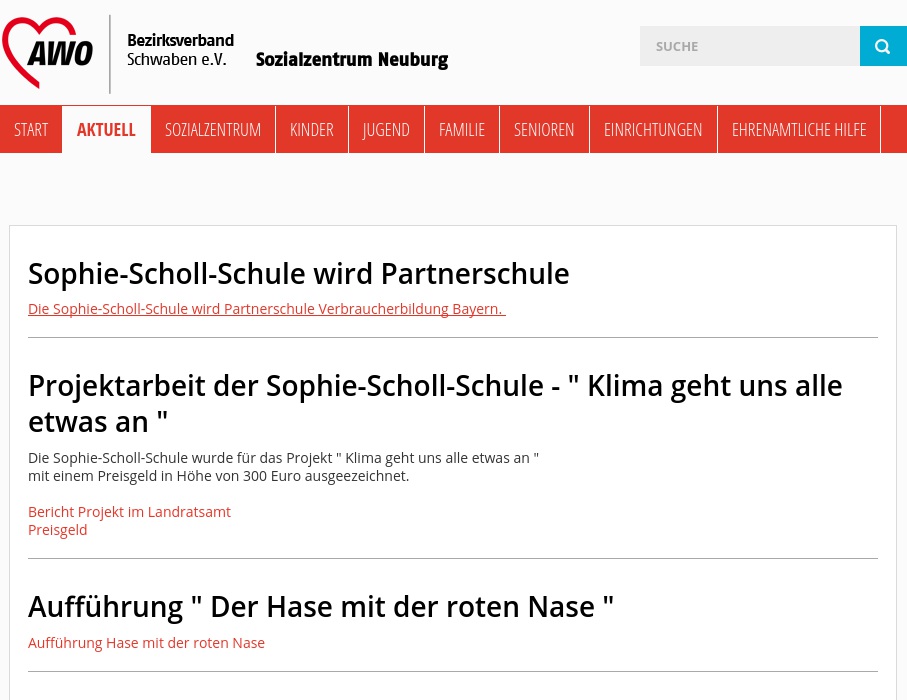907x700 pixels.
Task: Click inside the SUCHE search field
Action: (x=750, y=46)
